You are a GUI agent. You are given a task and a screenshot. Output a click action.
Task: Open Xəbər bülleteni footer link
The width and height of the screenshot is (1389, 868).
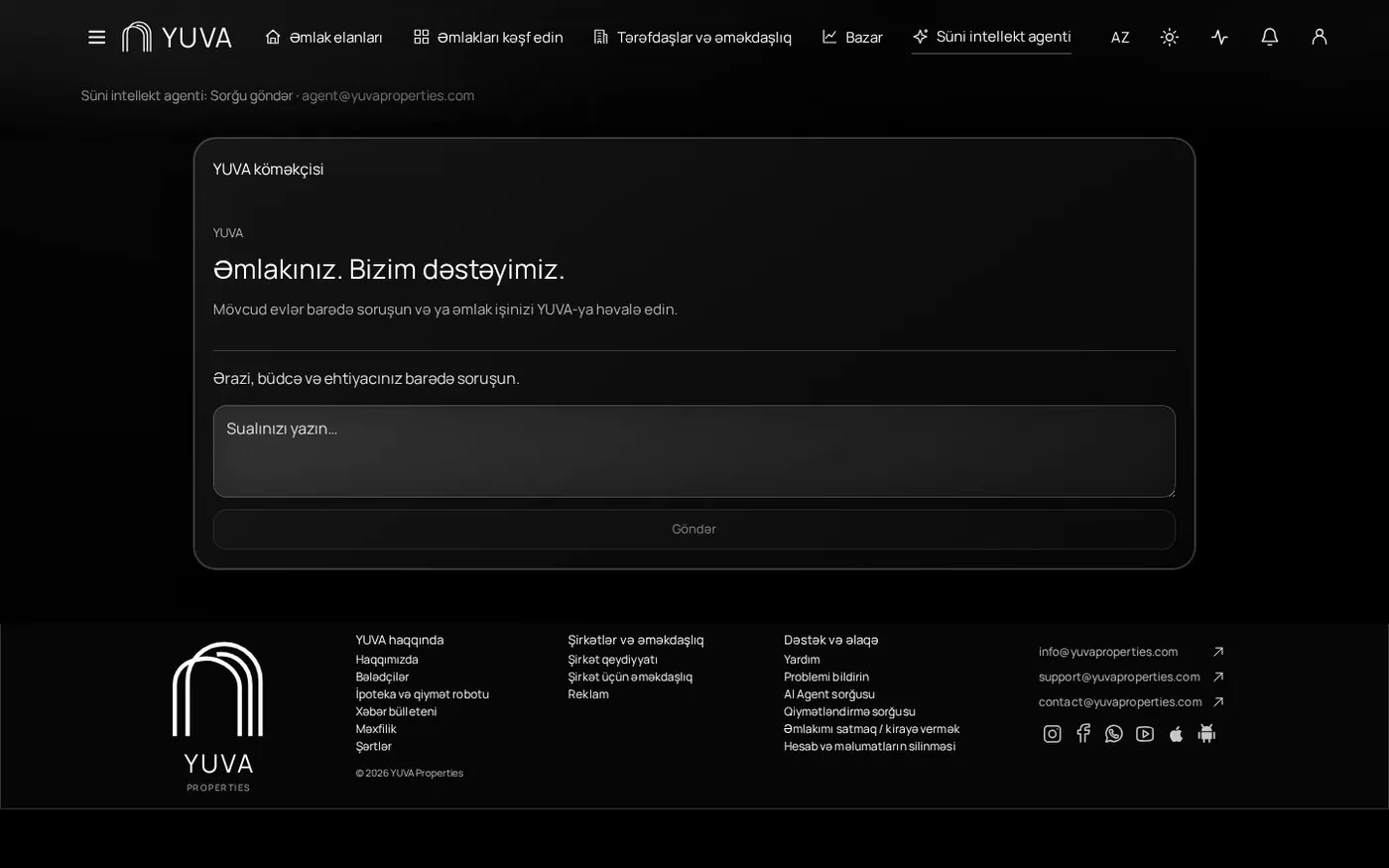[396, 711]
